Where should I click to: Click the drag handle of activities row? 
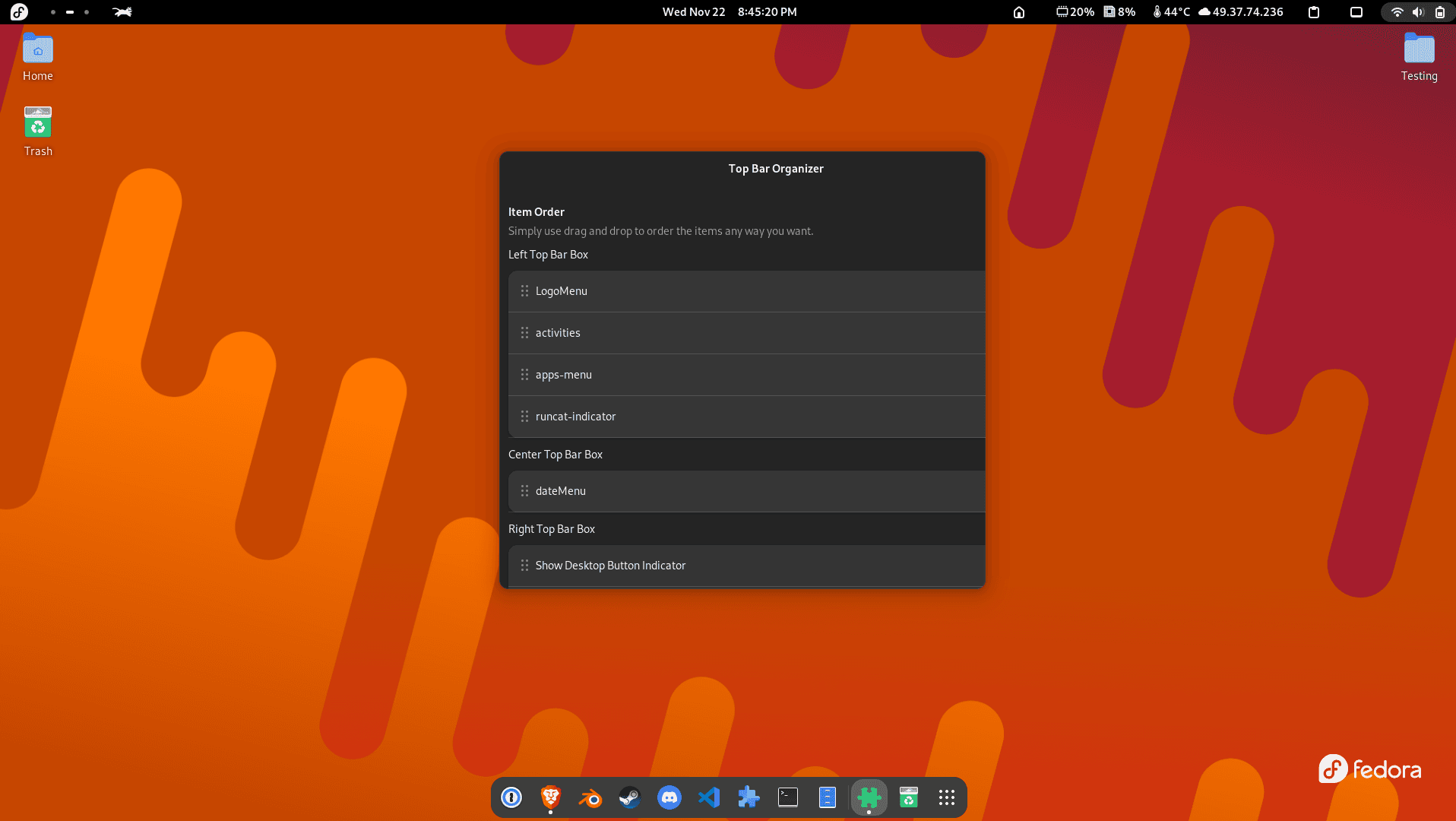pyautogui.click(x=524, y=333)
